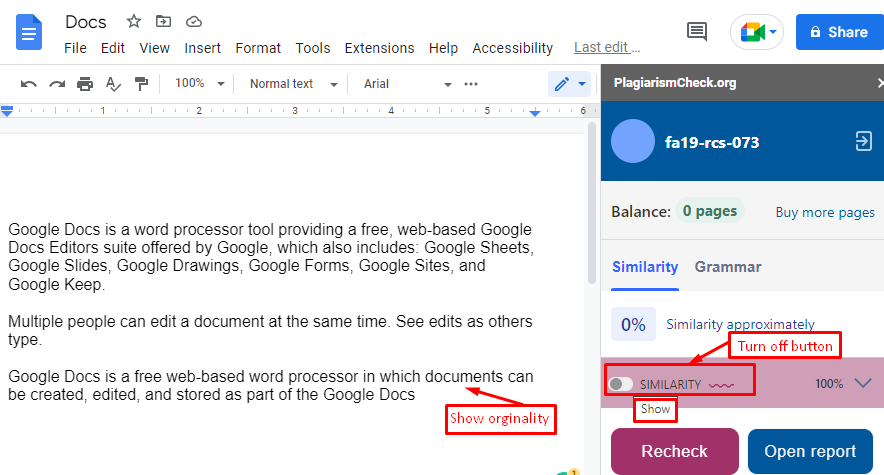Click the username fa19-rcs-073

click(712, 143)
